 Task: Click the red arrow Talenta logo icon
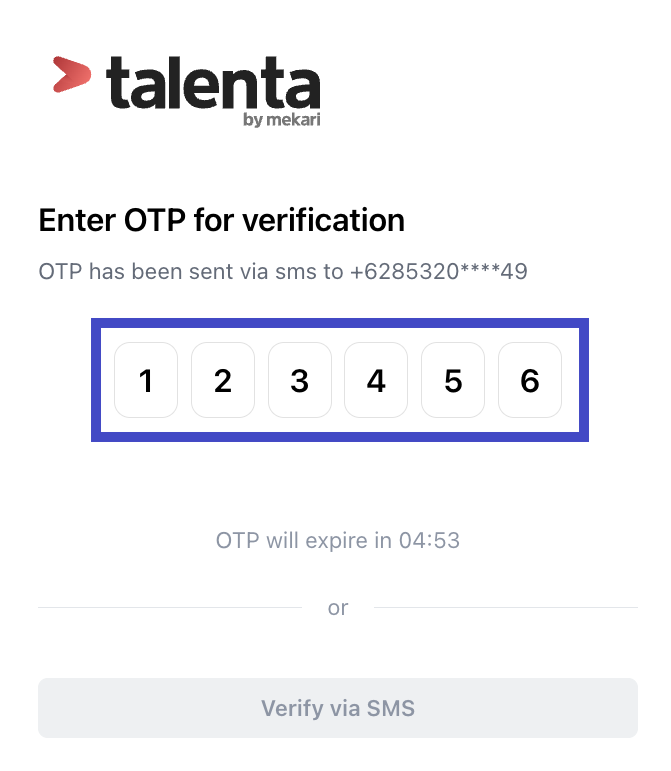click(x=72, y=74)
